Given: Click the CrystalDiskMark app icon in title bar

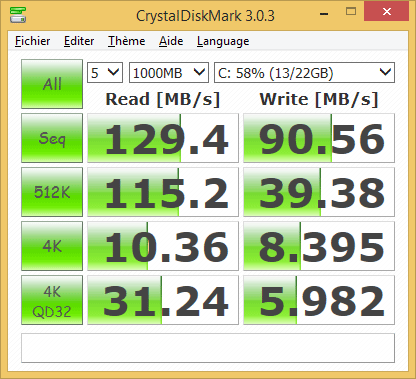Looking at the screenshot, I should pos(18,15).
